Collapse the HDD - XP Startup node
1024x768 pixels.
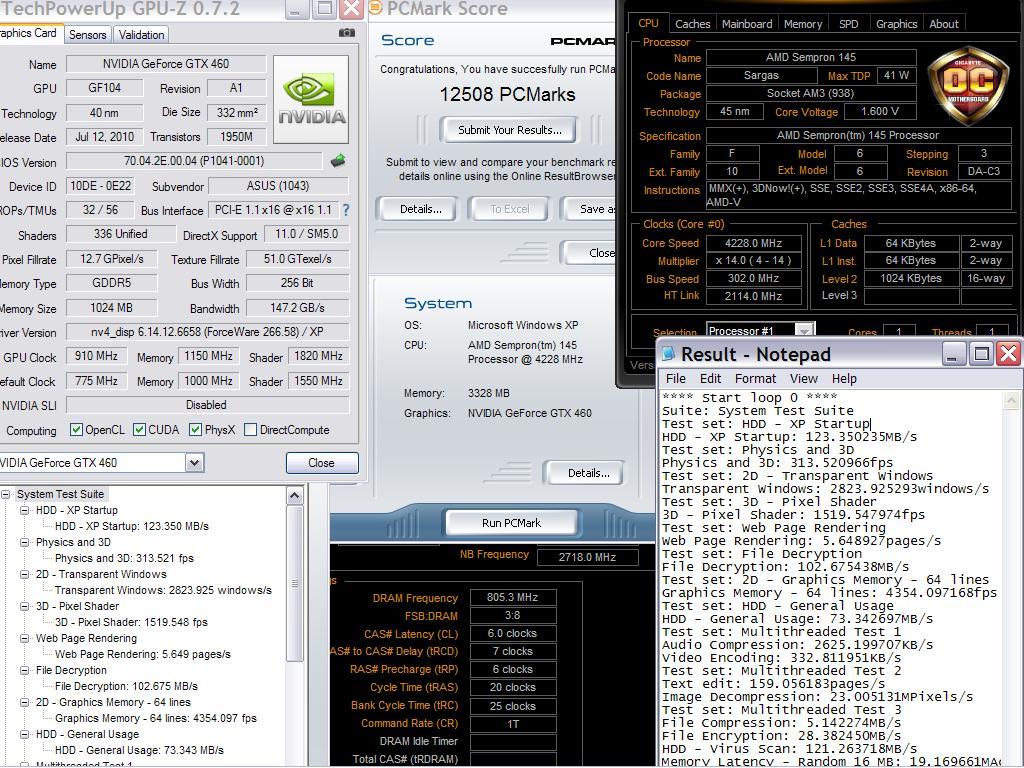[25, 510]
